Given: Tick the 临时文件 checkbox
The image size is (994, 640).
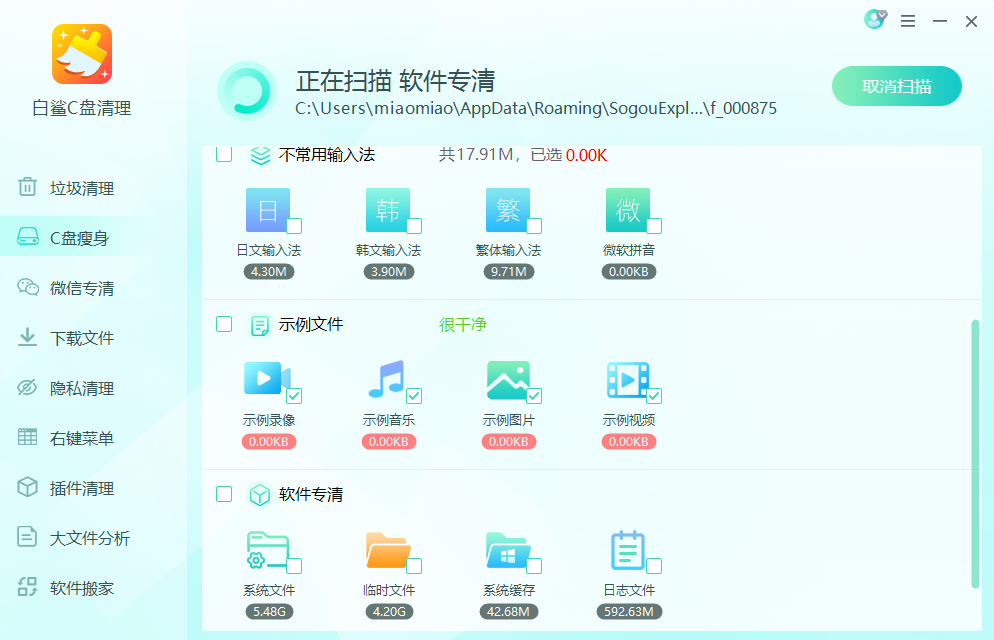Looking at the screenshot, I should [414, 566].
